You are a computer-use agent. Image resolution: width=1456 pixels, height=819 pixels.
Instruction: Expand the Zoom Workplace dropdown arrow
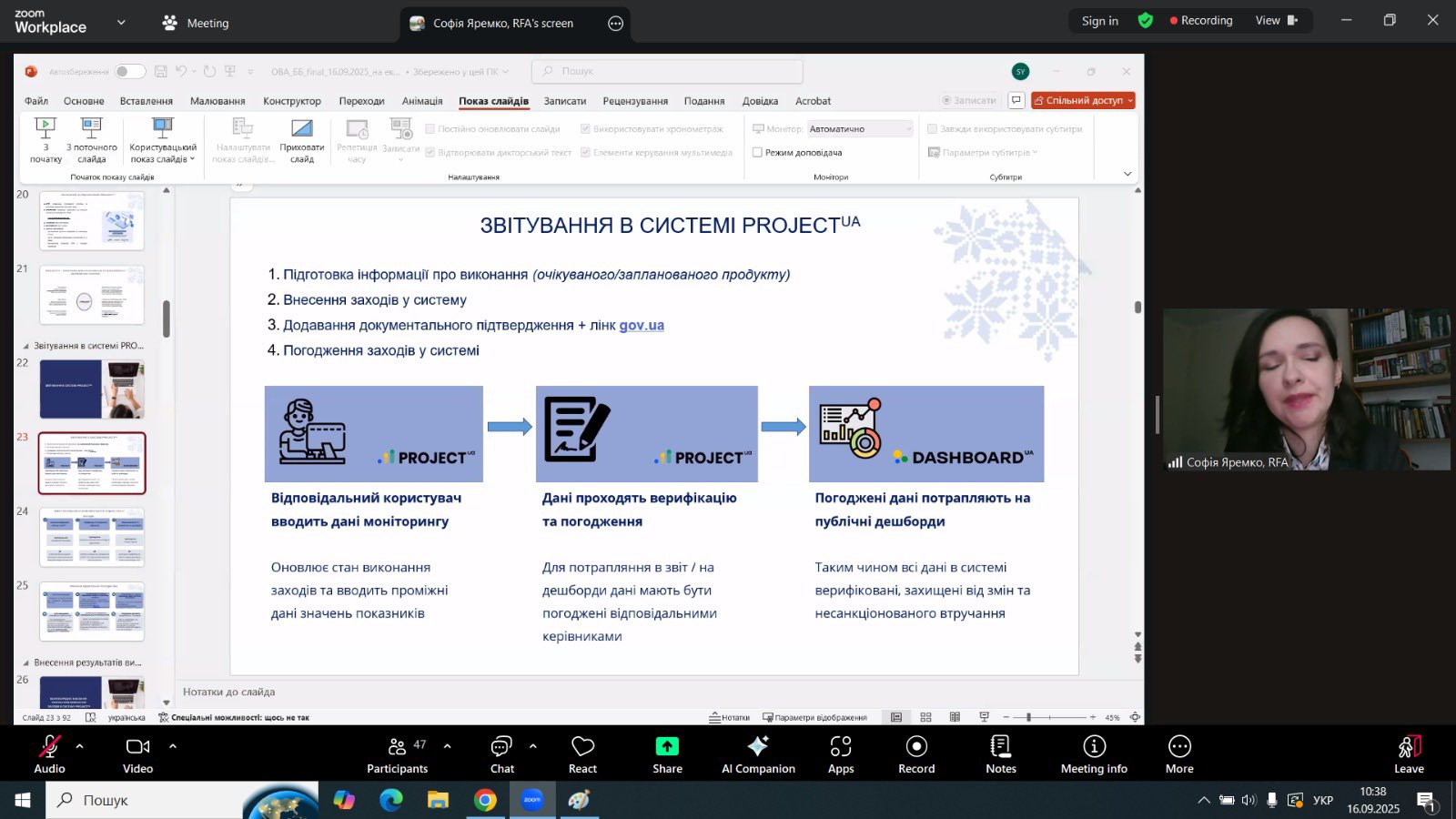(121, 22)
